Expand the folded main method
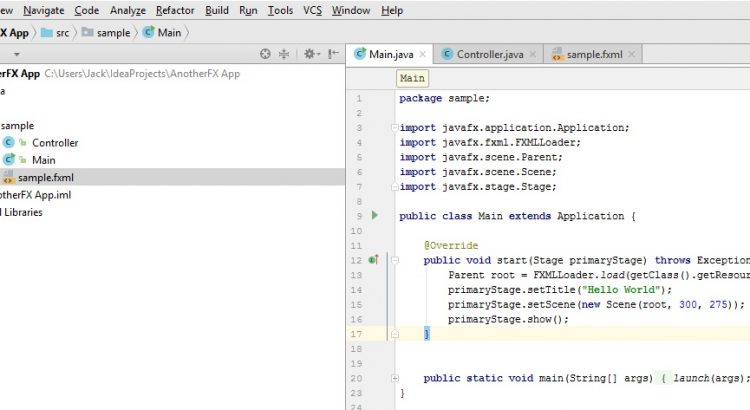The width and height of the screenshot is (750, 410). click(x=395, y=378)
